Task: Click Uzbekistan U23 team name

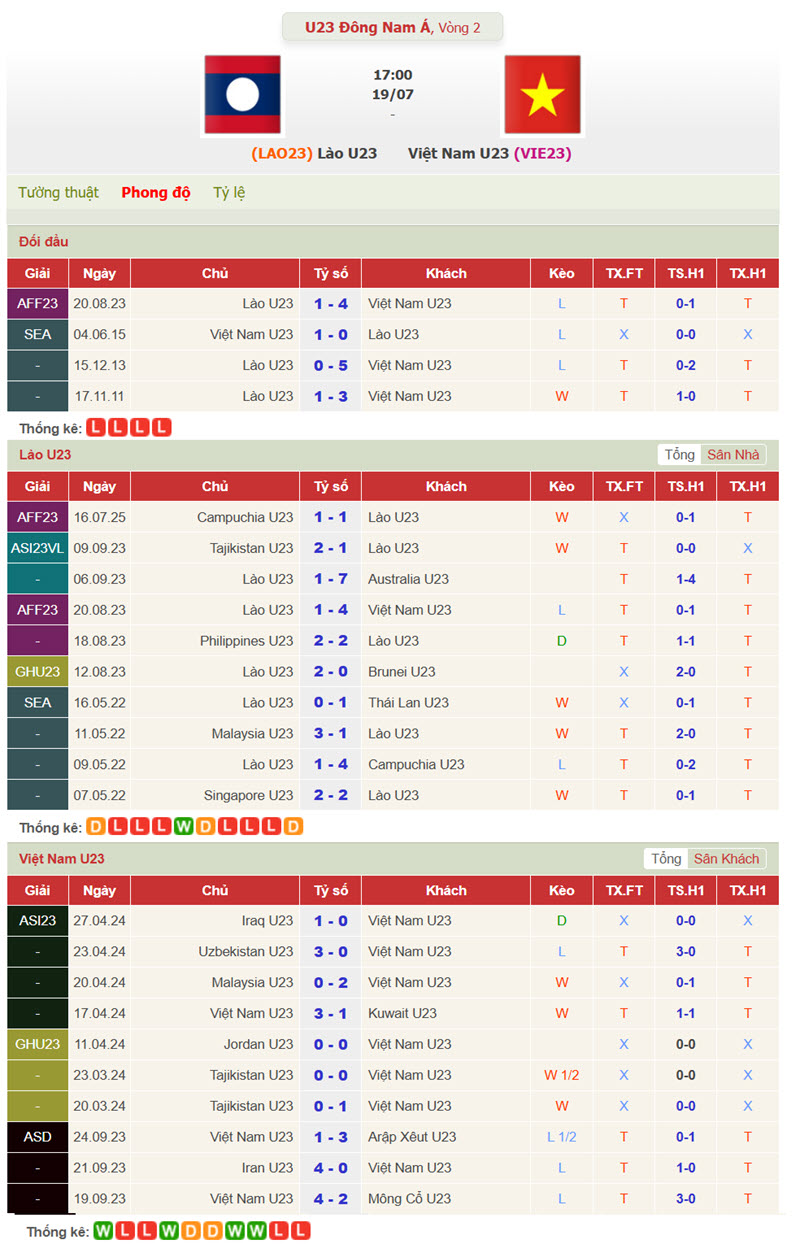Action: (246, 952)
